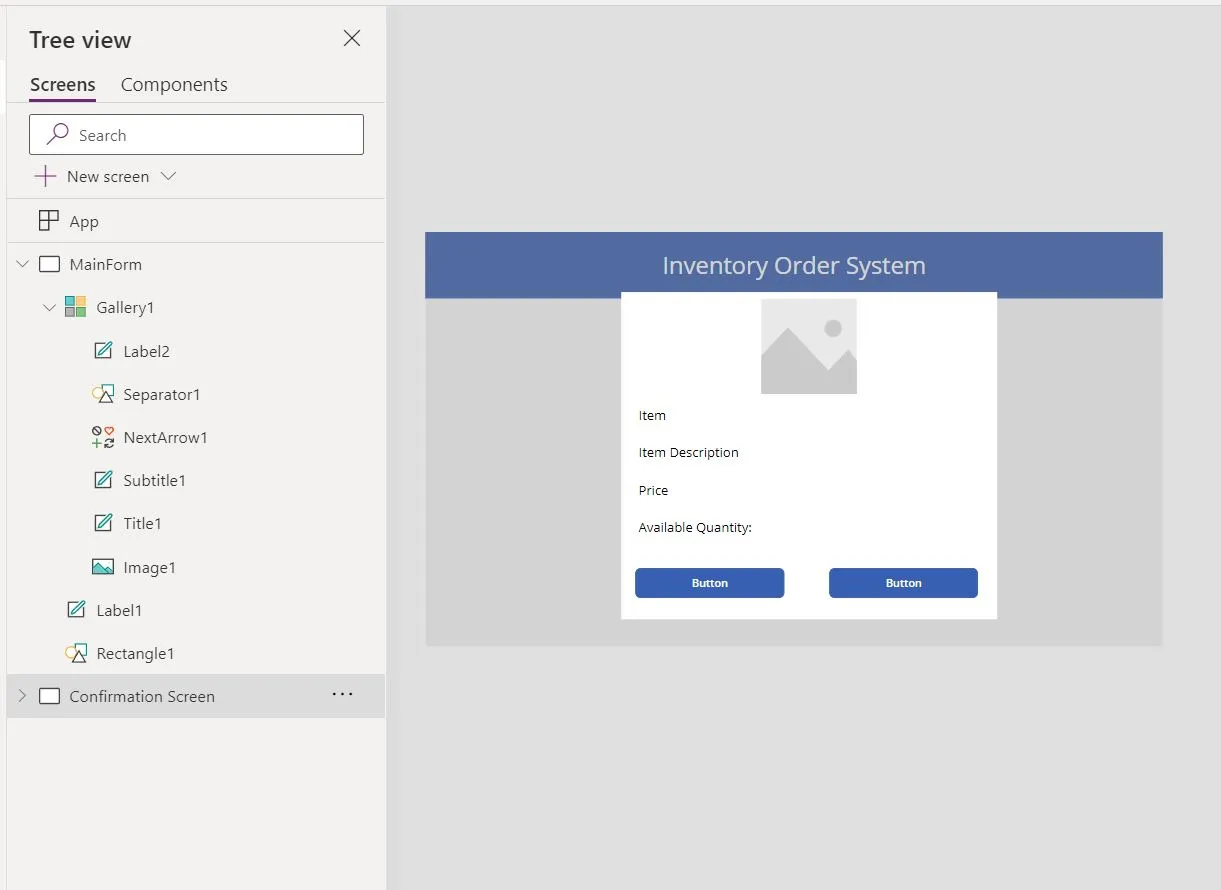The image size is (1221, 890).
Task: Switch to the Components tab
Action: (x=173, y=84)
